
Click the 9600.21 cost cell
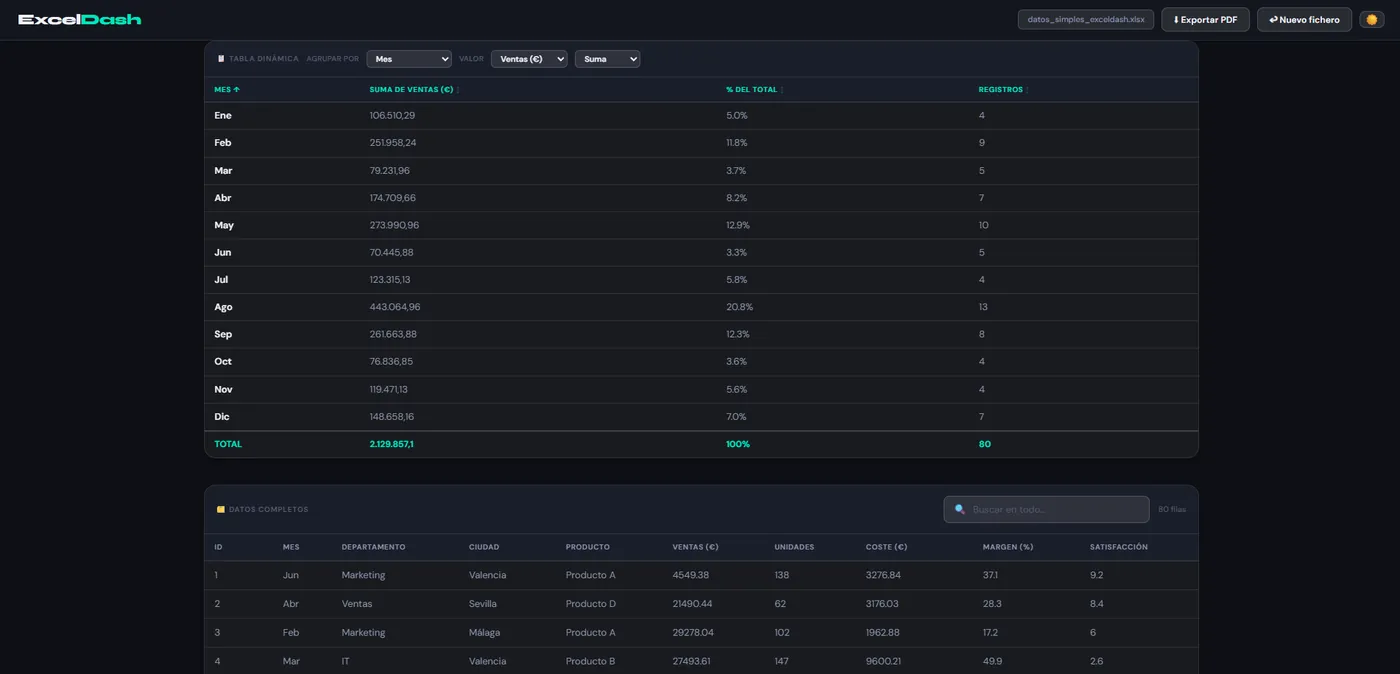pyautogui.click(x=882, y=661)
